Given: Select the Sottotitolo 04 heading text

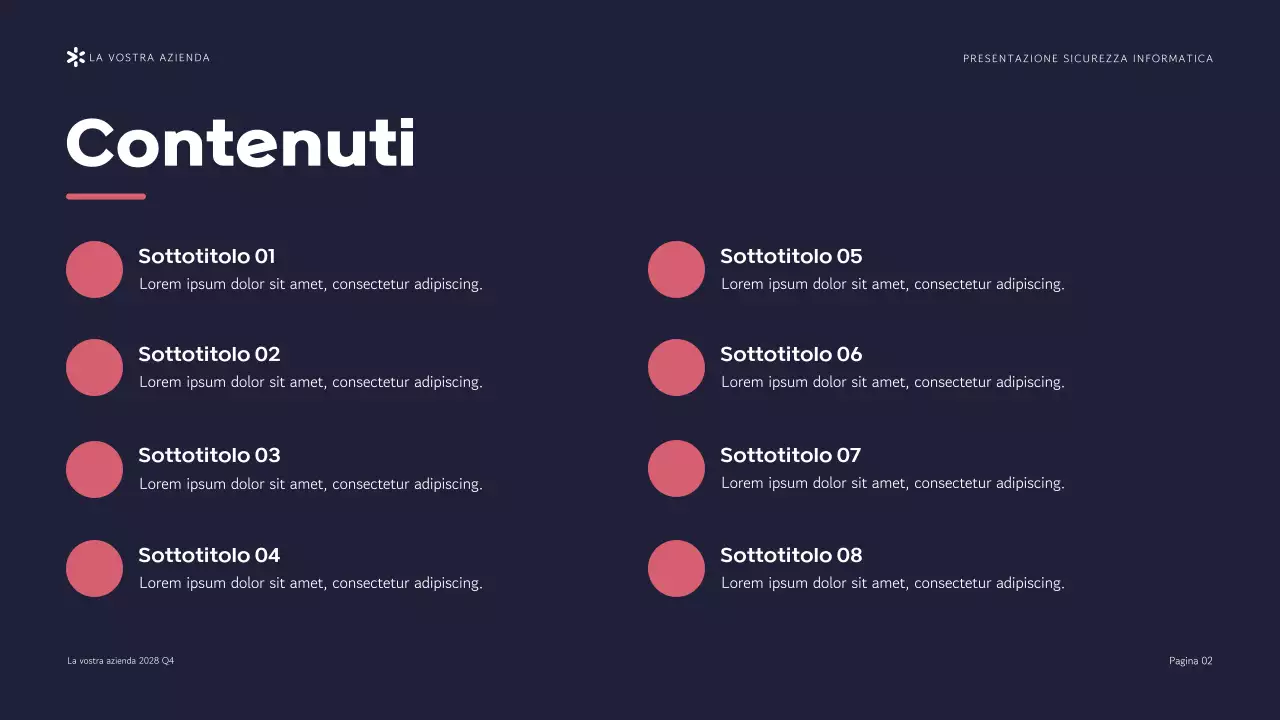Looking at the screenshot, I should (209, 555).
